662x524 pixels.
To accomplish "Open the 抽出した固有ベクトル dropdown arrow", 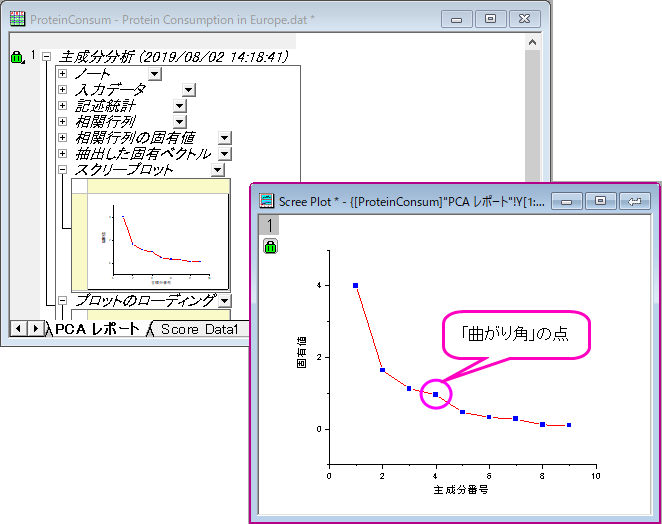I will tap(225, 154).
